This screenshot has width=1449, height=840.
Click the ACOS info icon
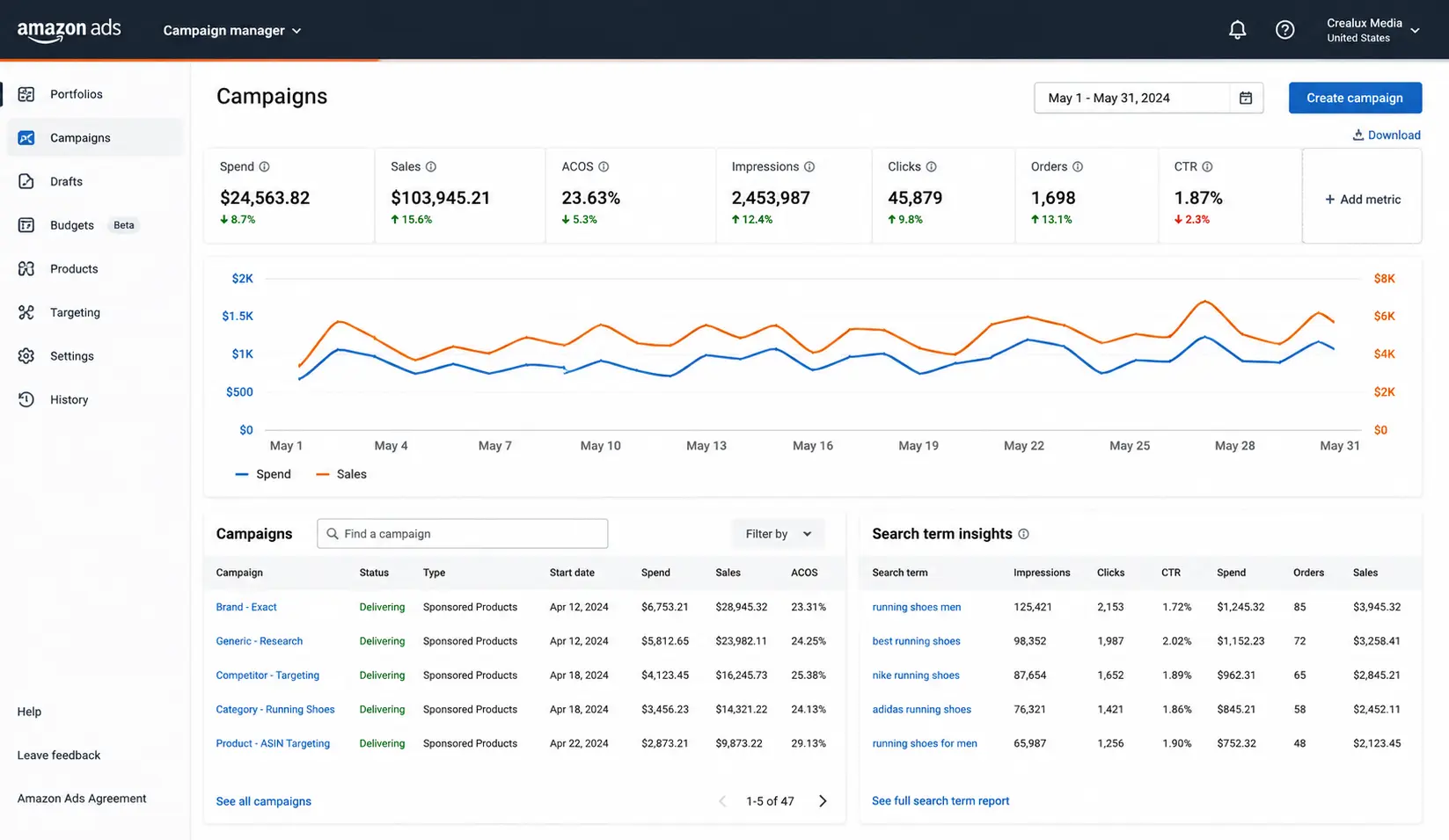pos(604,166)
